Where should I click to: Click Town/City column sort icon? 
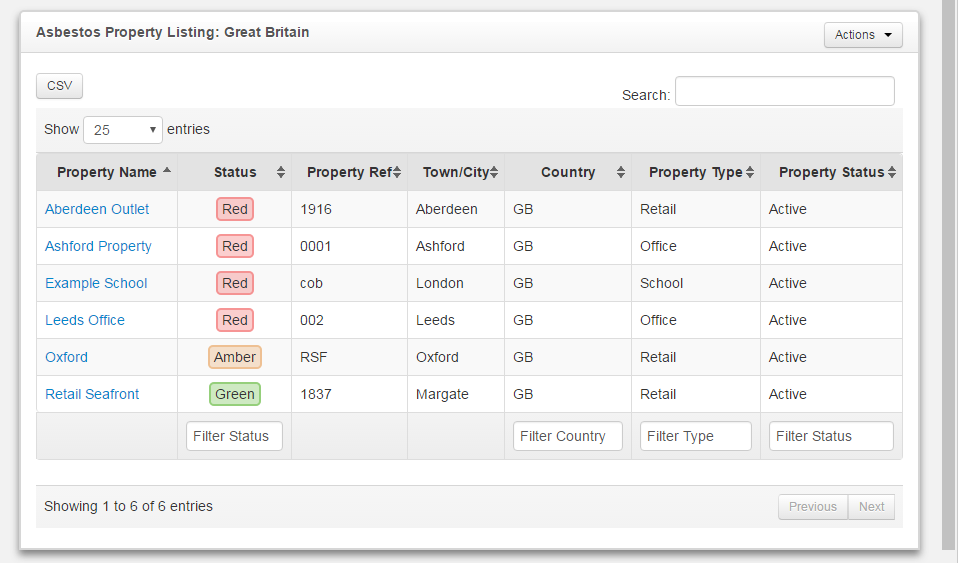494,172
